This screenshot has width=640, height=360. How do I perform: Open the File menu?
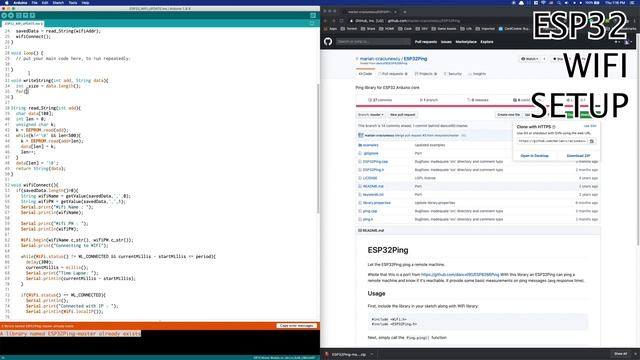(x=34, y=2)
